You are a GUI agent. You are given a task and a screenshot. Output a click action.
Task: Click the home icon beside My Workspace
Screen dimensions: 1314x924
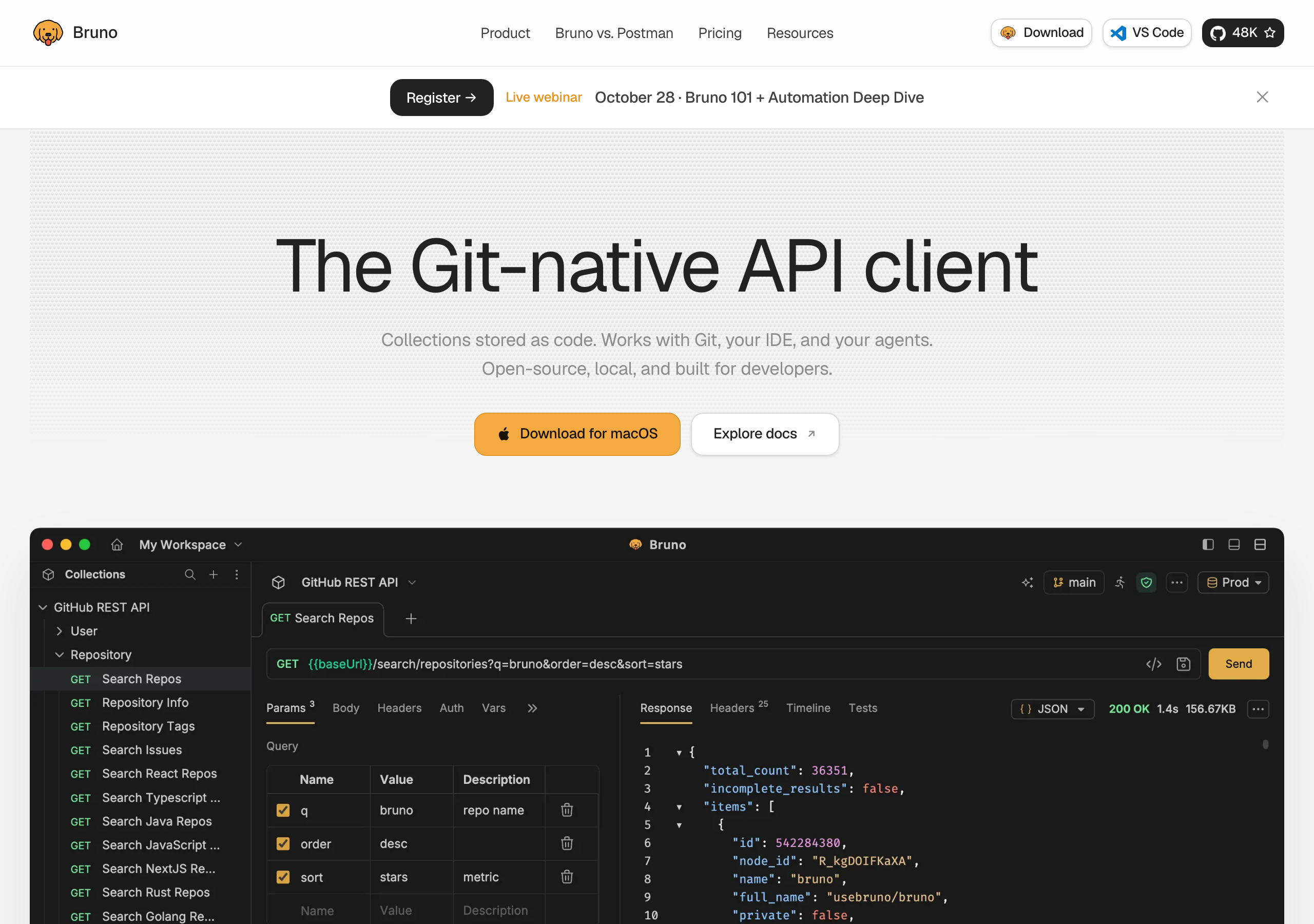click(117, 545)
